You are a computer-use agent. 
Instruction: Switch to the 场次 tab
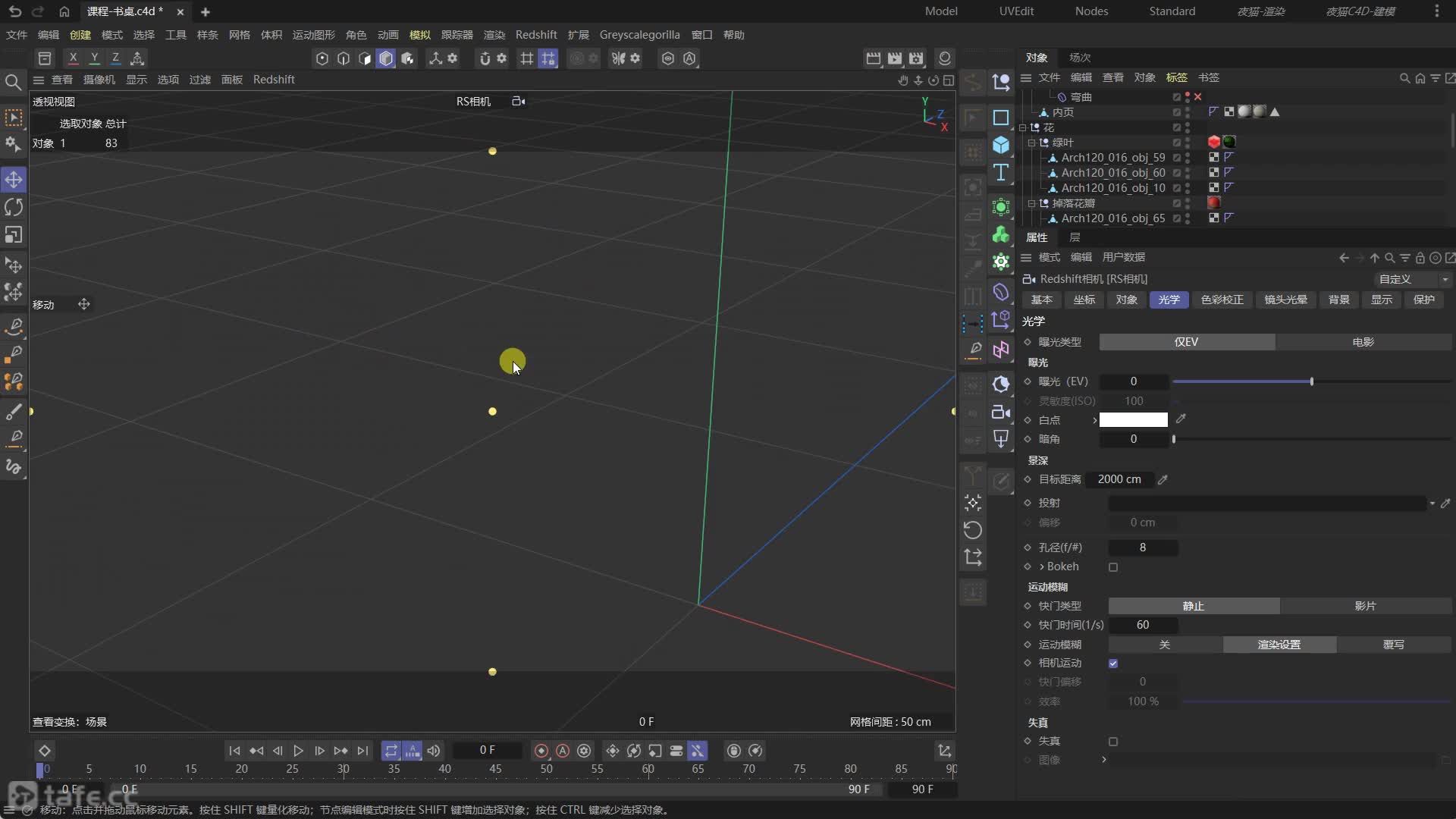pyautogui.click(x=1080, y=58)
